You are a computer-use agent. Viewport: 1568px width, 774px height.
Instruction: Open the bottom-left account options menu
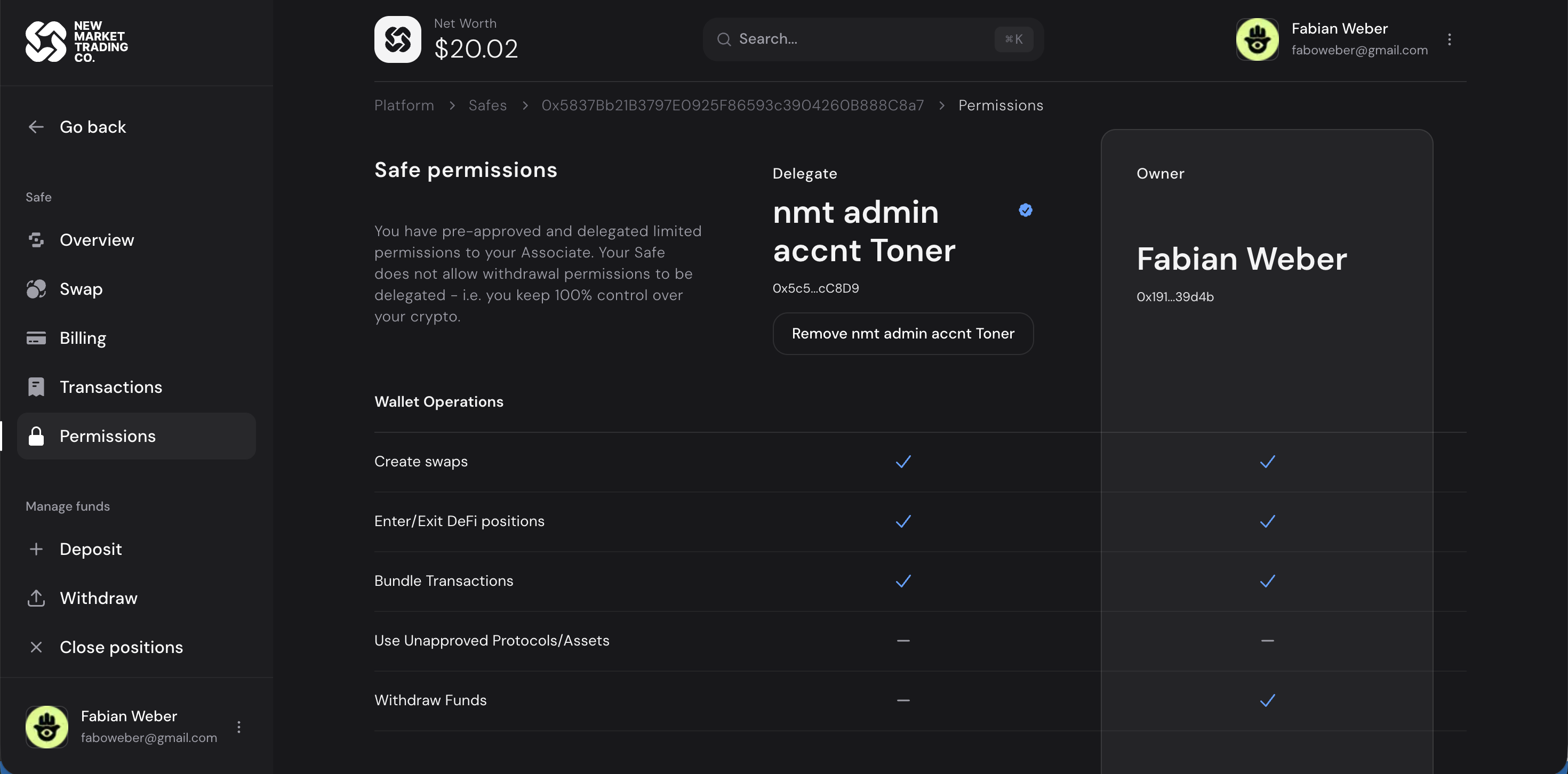click(x=239, y=726)
